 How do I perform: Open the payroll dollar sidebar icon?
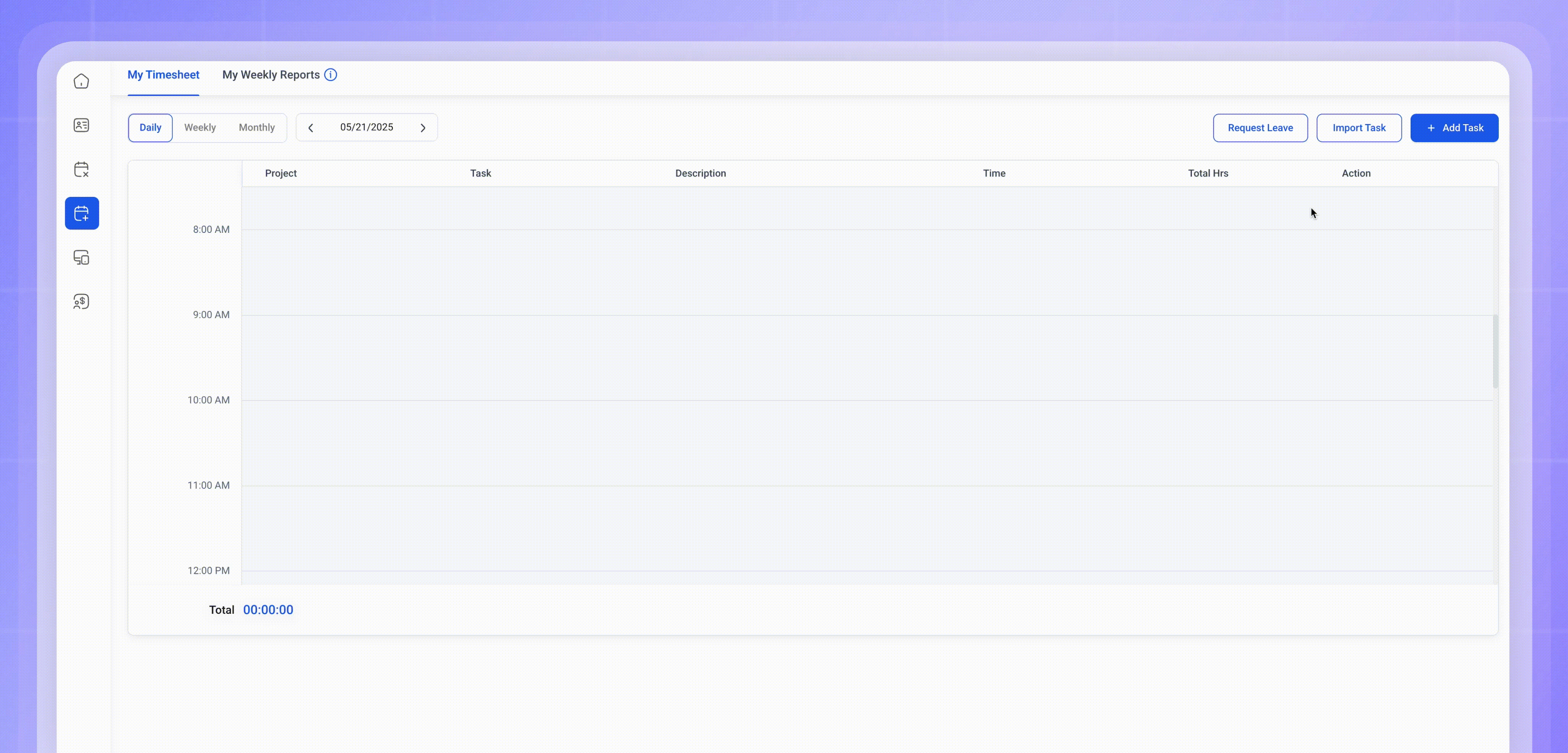tap(82, 302)
